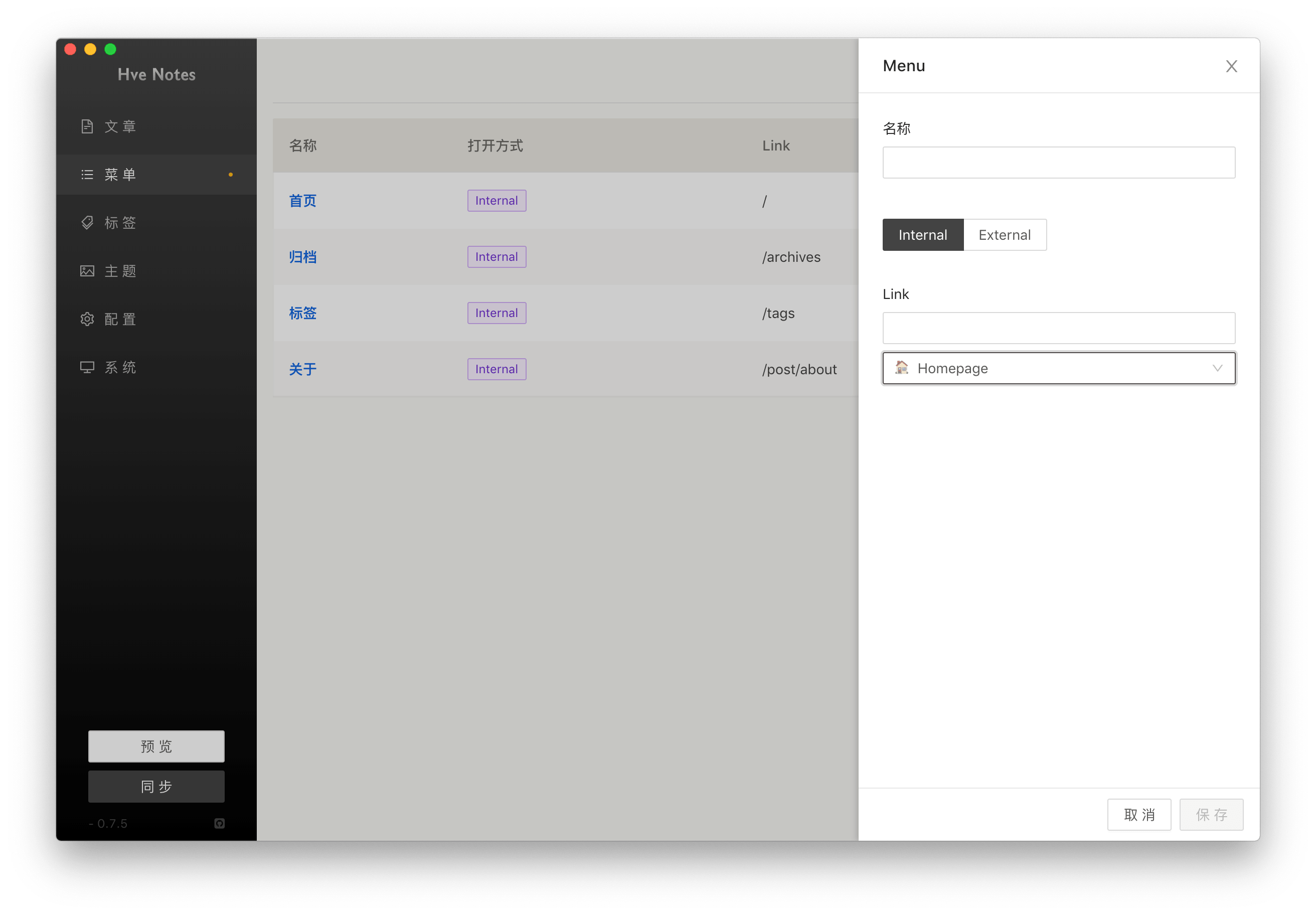Viewport: 1316px width, 915px height.
Task: Click the 配置 gear icon in sidebar
Action: tap(87, 319)
